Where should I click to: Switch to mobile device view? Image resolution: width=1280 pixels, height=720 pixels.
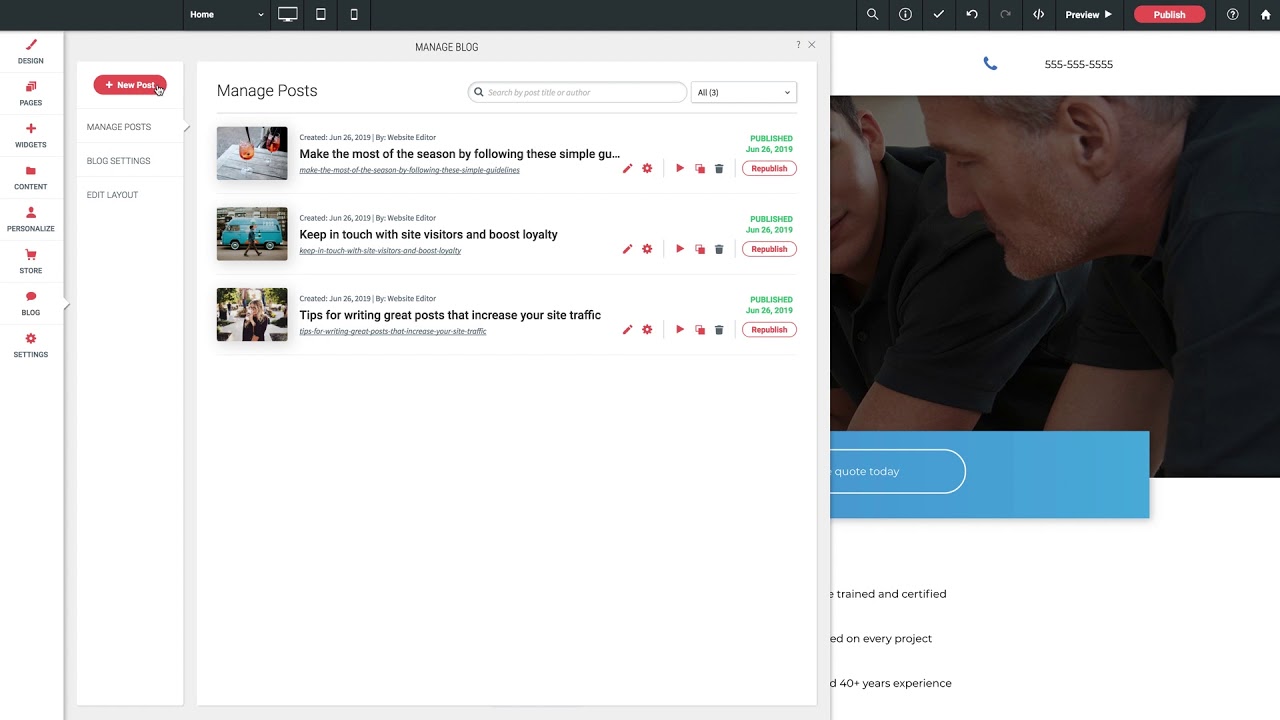pos(354,14)
